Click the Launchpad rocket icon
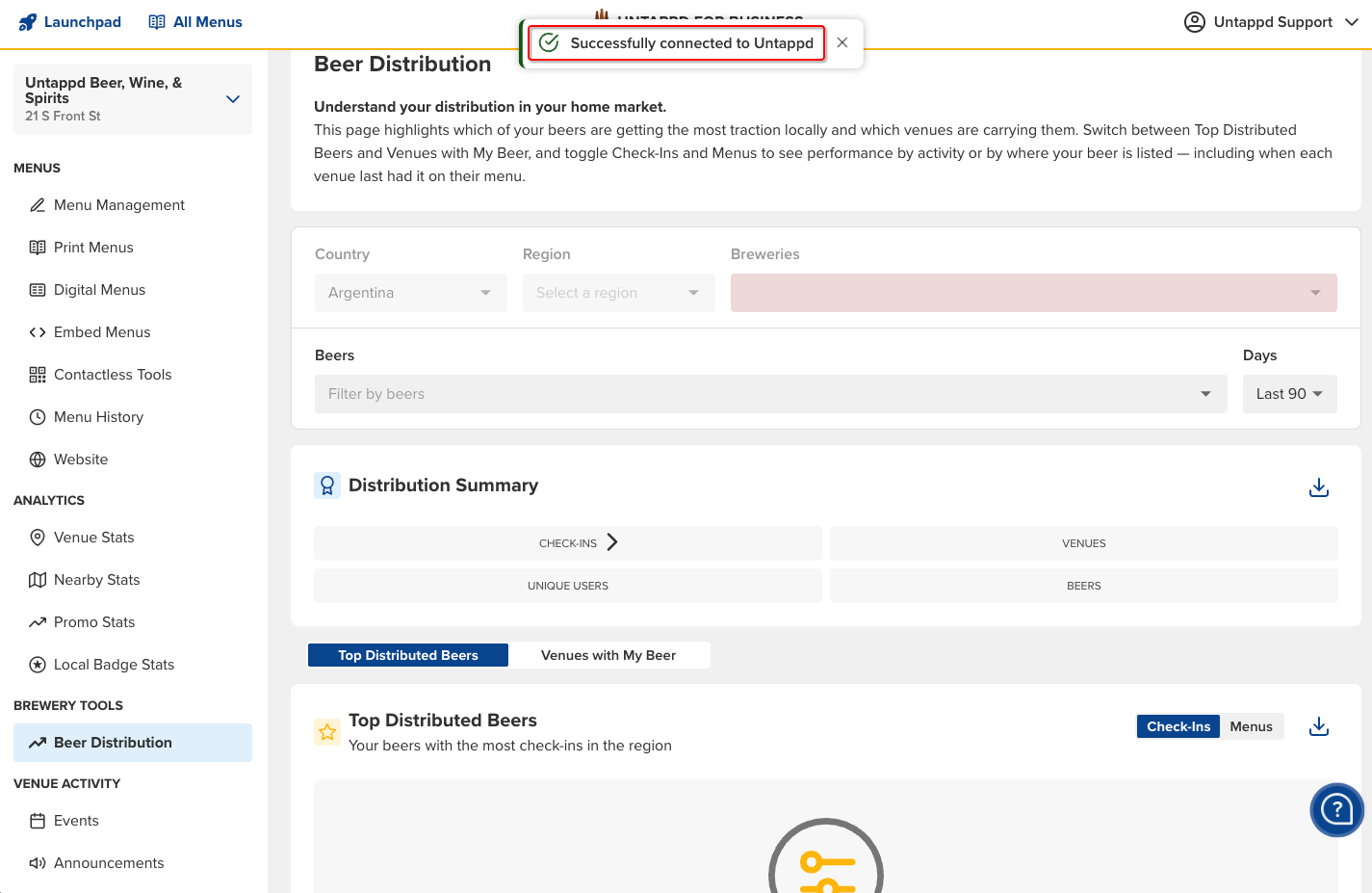This screenshot has height=893, width=1372. pos(27,22)
